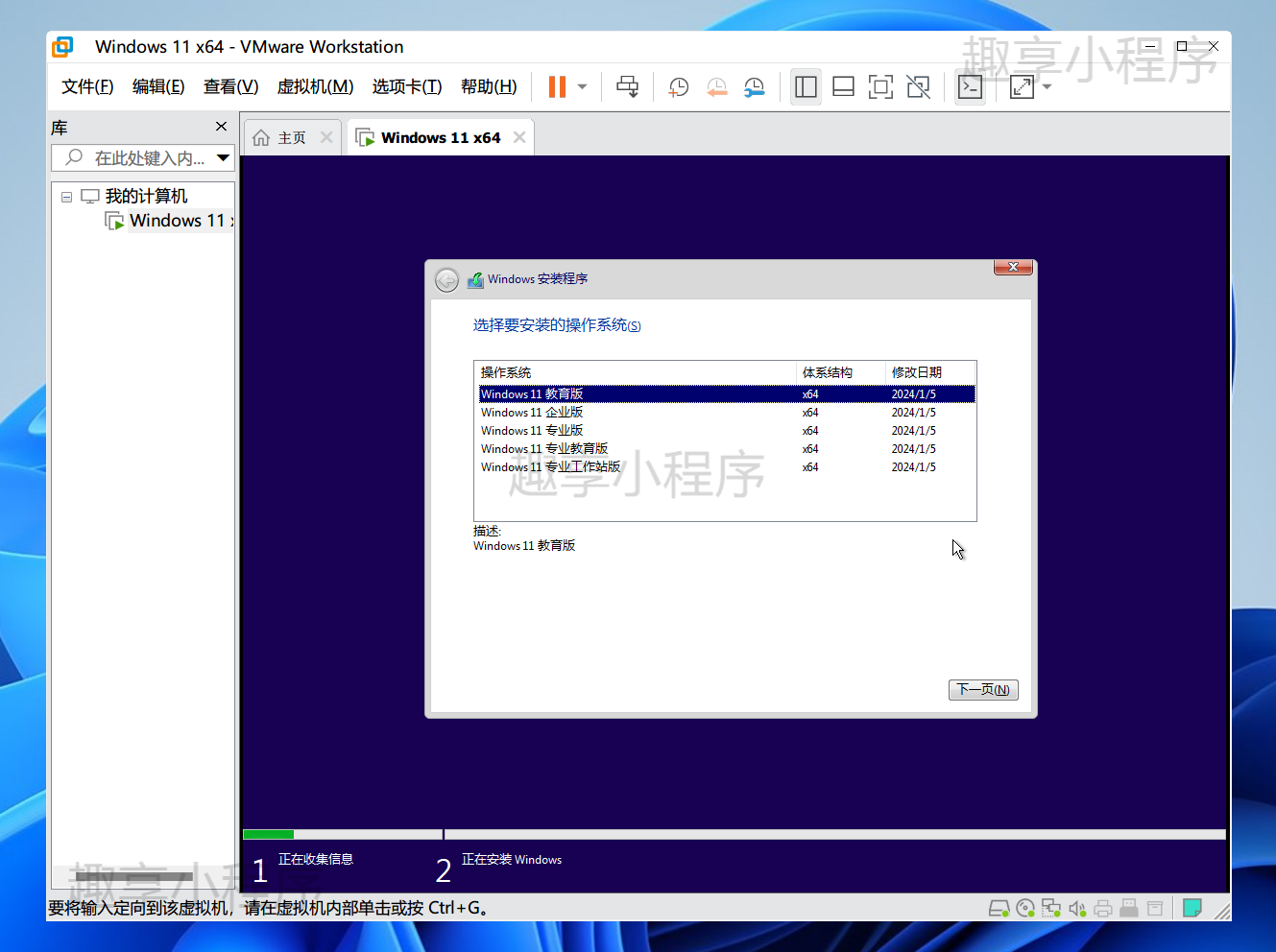Select Windows 11 专业版 row
This screenshot has height=952, width=1276.
click(727, 431)
